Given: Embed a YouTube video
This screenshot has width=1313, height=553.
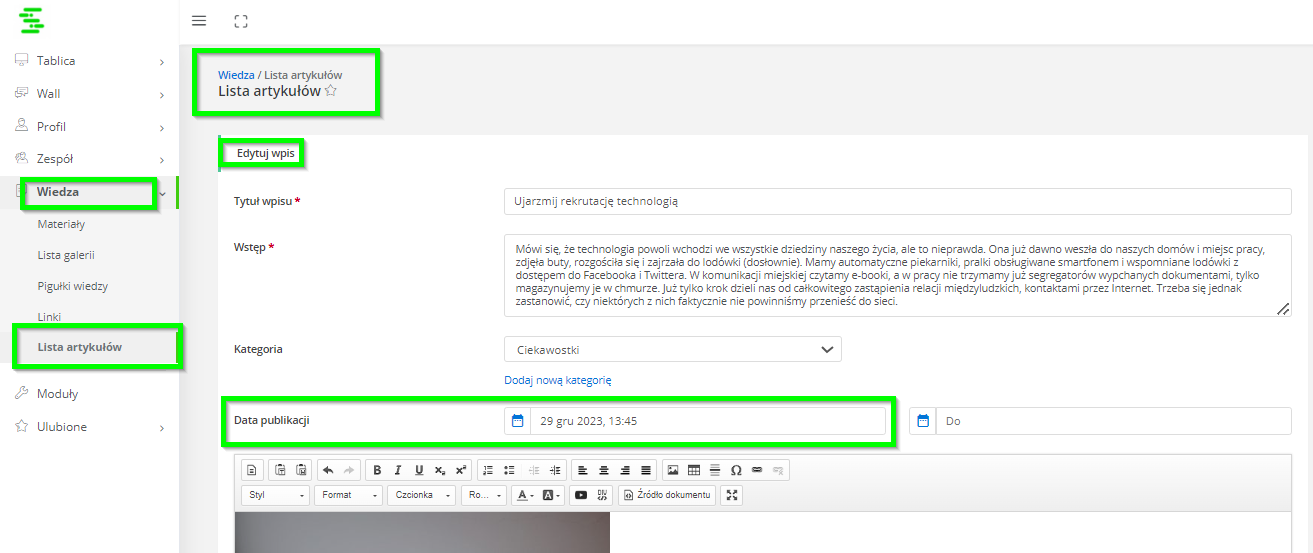Looking at the screenshot, I should pos(581,495).
